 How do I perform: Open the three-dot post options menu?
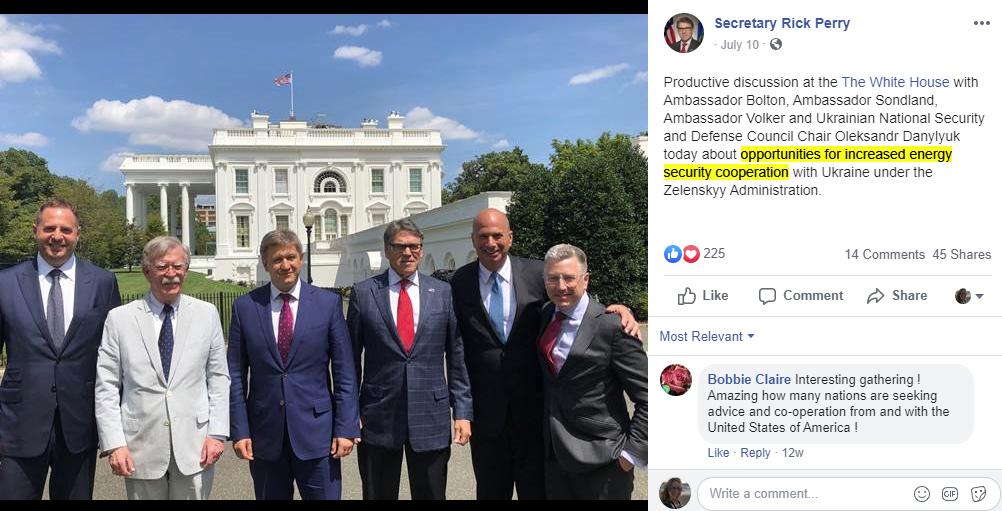click(x=982, y=24)
